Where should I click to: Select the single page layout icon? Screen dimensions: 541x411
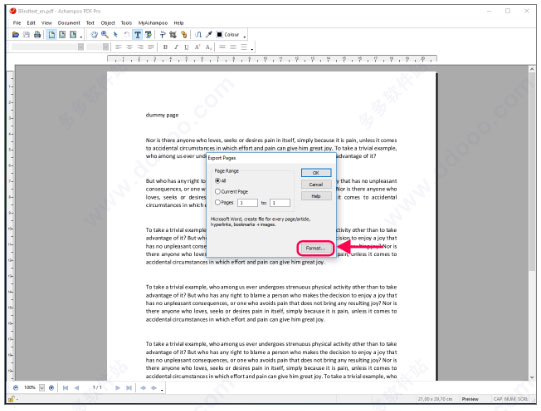tap(52, 35)
